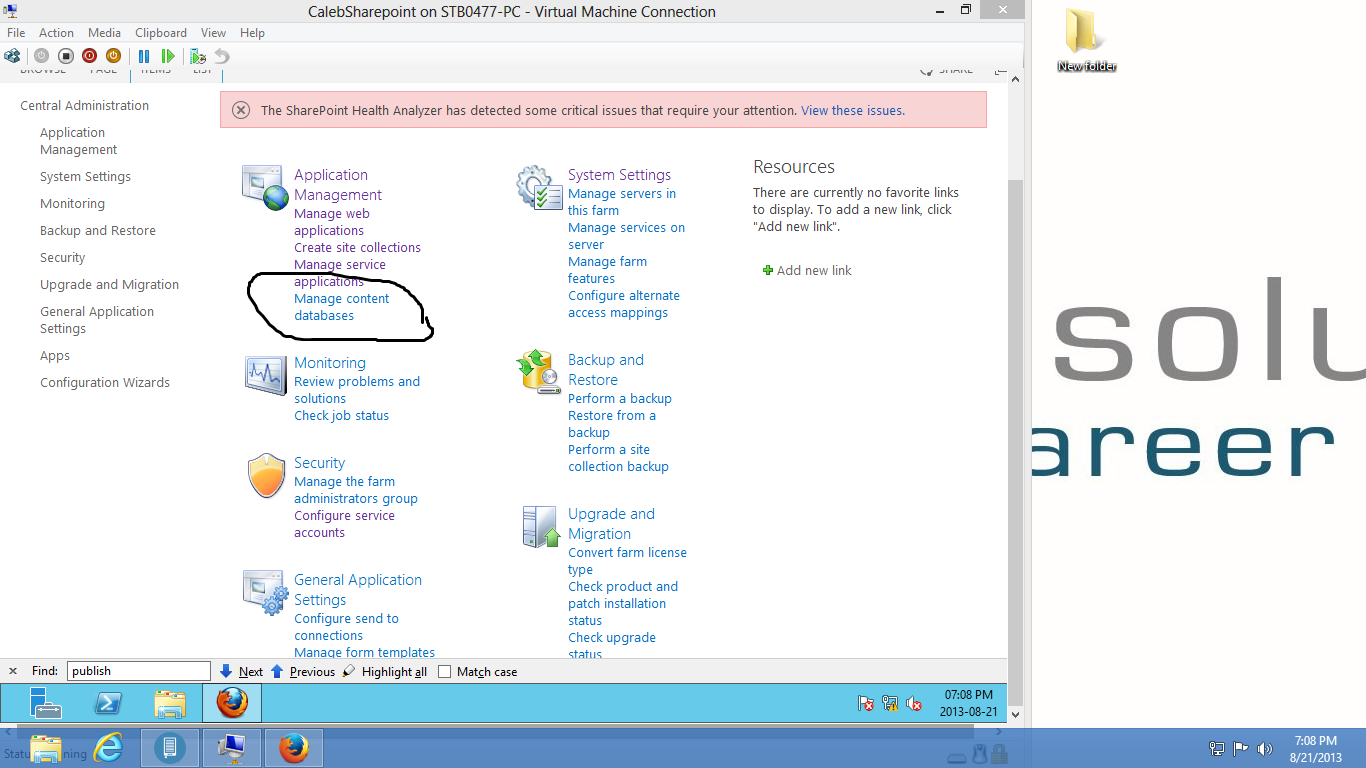Open Manage content databases link
Viewport: 1366px width, 768px height.
(x=342, y=307)
